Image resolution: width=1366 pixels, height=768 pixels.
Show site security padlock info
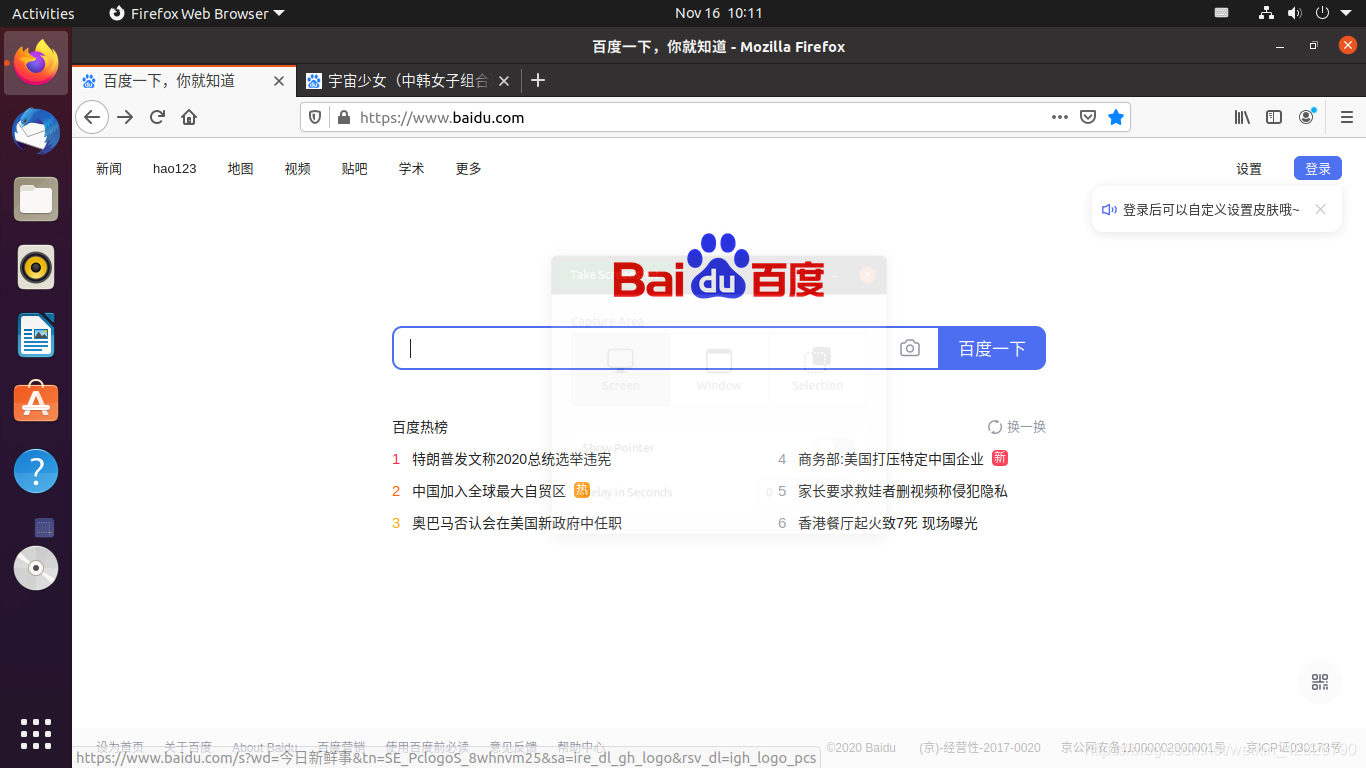click(344, 117)
